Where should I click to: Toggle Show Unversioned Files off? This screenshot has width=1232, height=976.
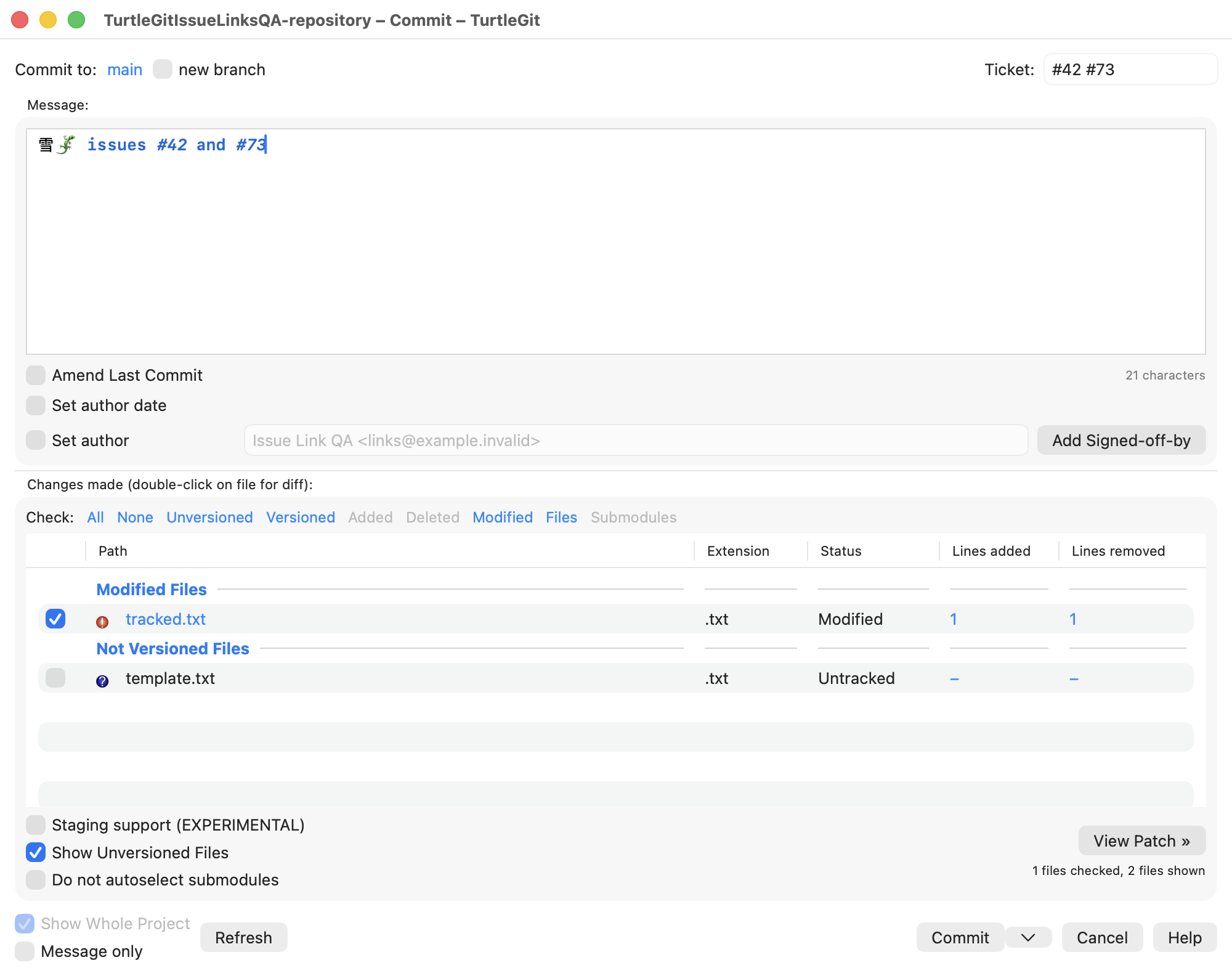pos(36,853)
